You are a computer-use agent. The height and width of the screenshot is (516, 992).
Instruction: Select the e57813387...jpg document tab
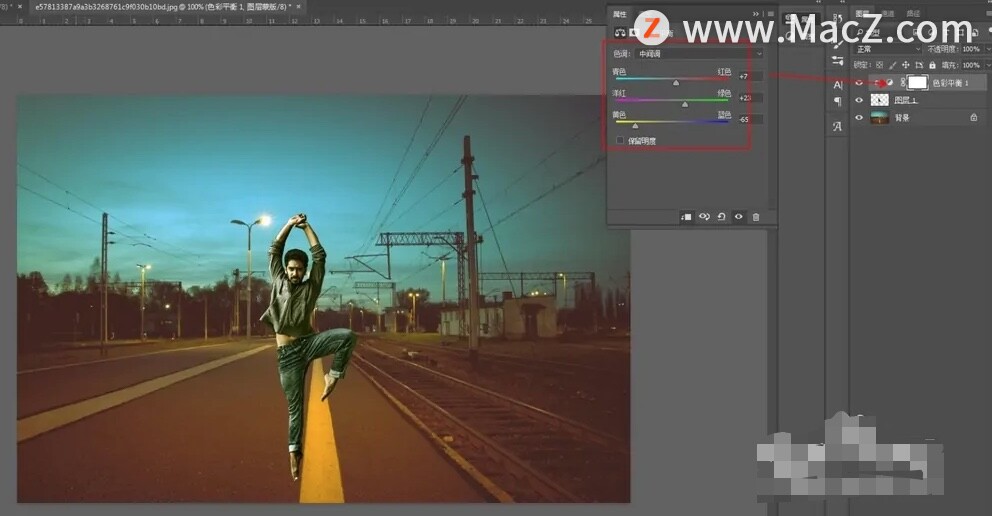click(163, 6)
